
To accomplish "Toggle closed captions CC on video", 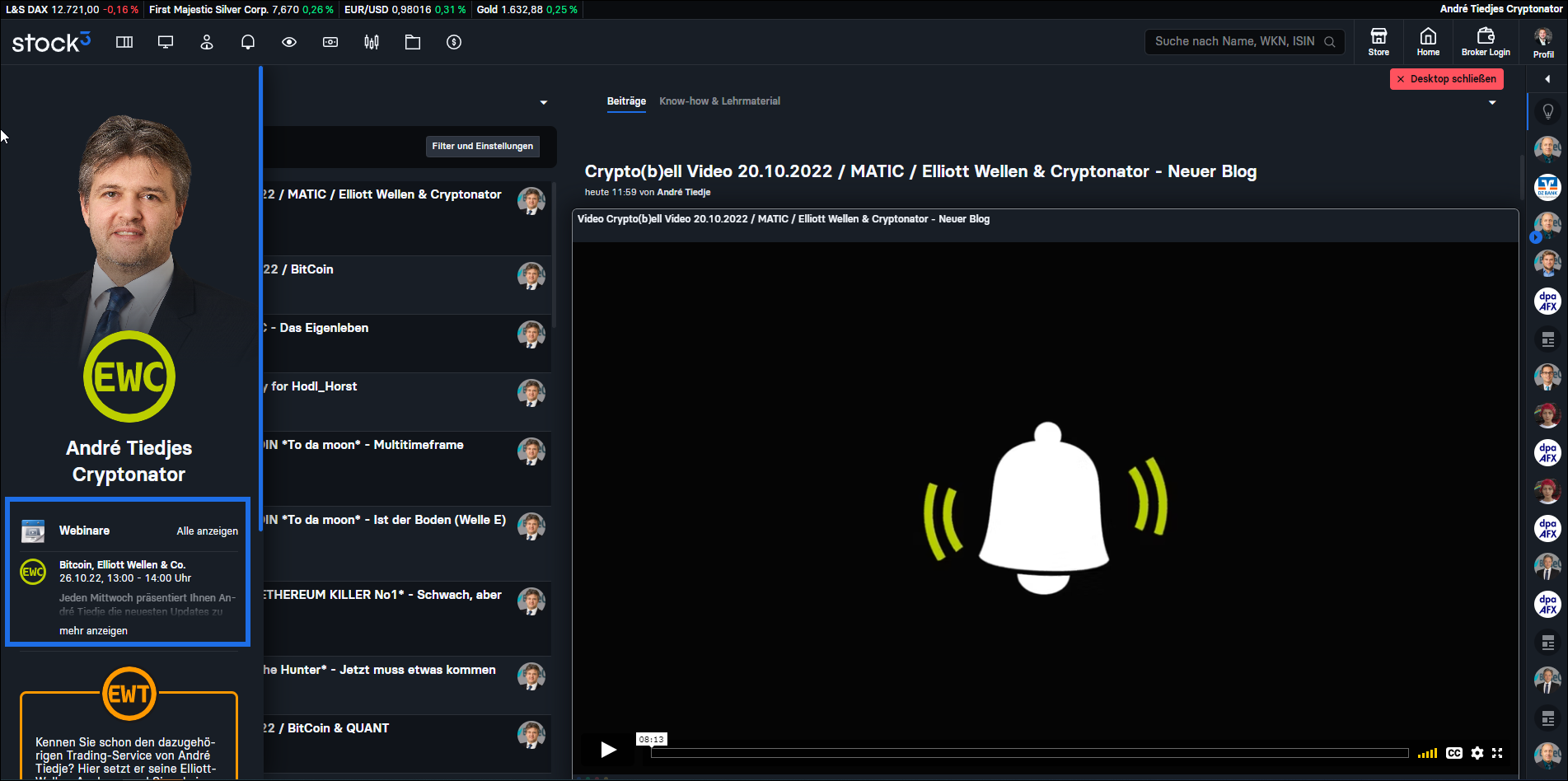I will pos(1454,753).
